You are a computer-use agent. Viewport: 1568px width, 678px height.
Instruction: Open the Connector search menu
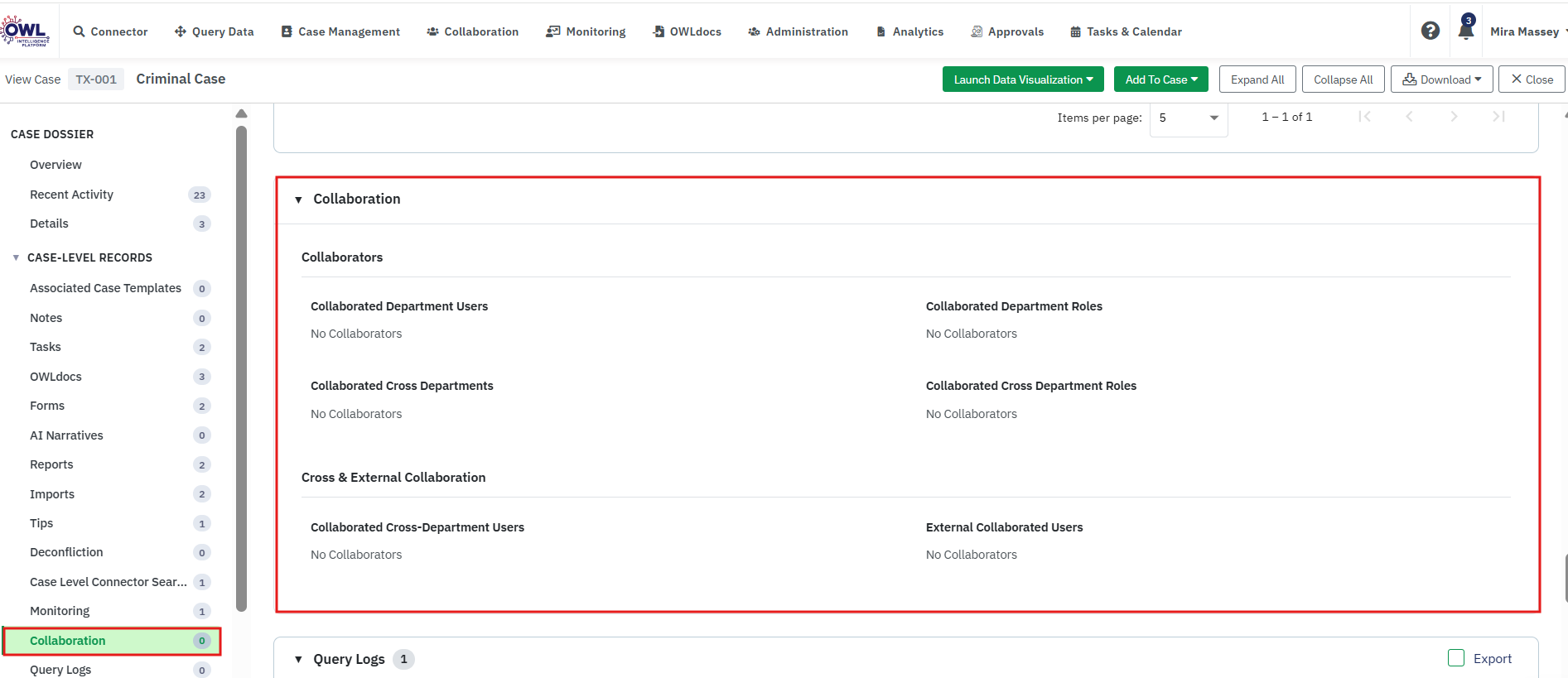110,31
